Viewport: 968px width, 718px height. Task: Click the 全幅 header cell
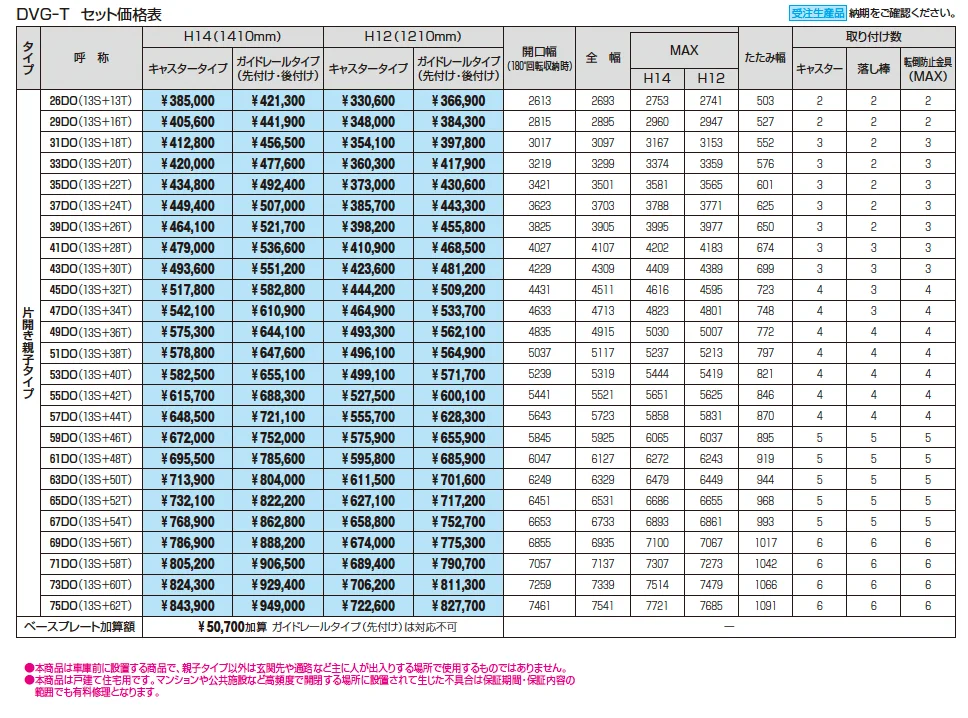click(x=603, y=58)
